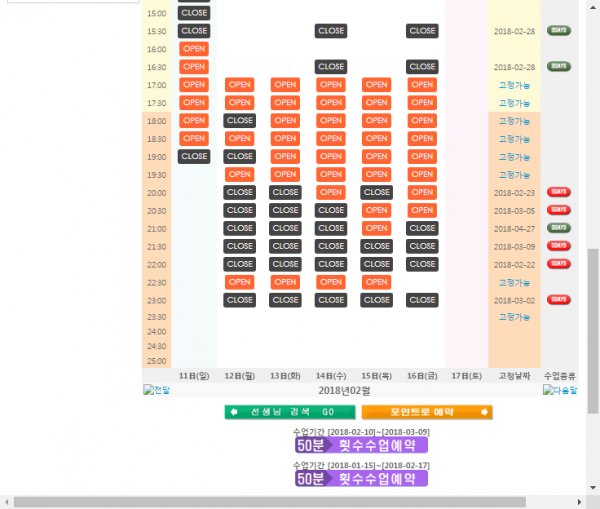Screen dimensions: 600x509
Task: Pick the OPEN slot at 20:00 Wednesday
Action: click(x=331, y=192)
